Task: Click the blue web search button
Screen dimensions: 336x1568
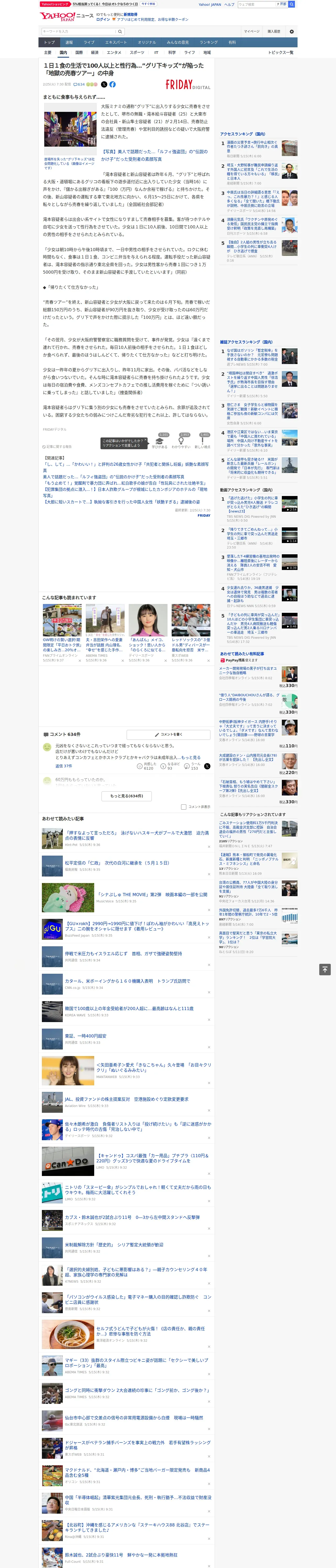Action: [x=292, y=4]
